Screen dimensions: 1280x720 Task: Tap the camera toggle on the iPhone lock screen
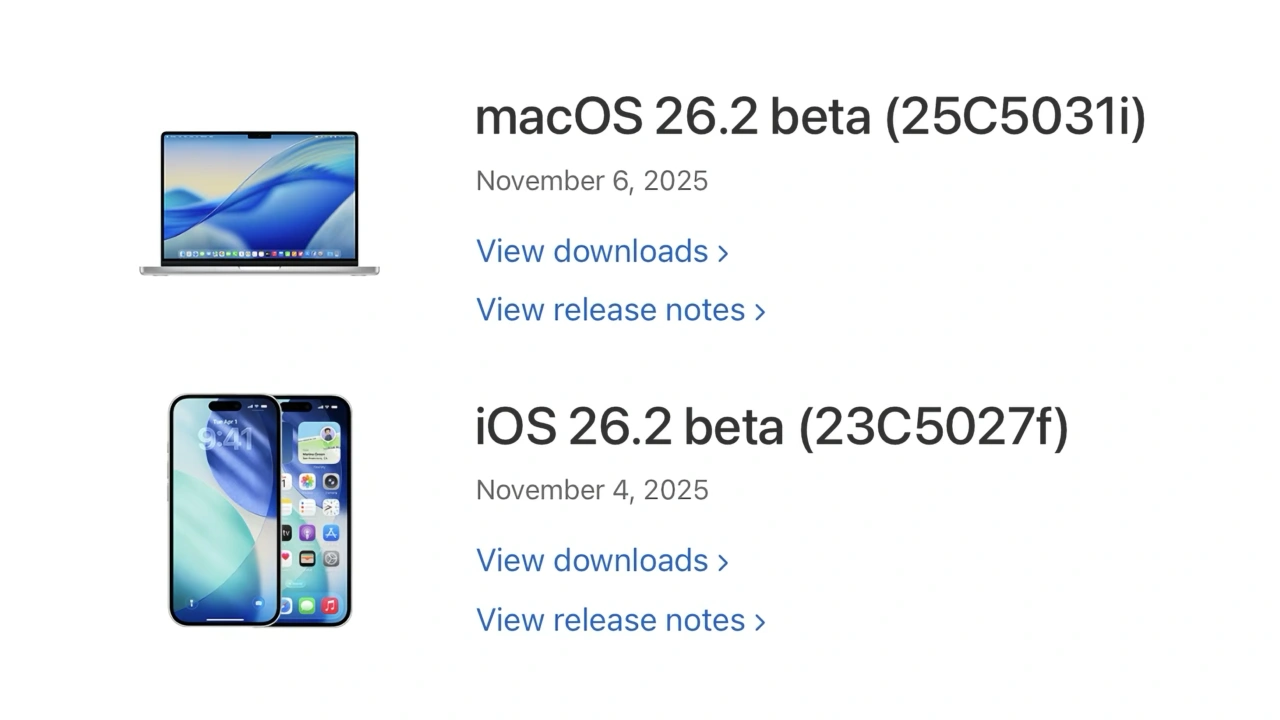pos(257,603)
